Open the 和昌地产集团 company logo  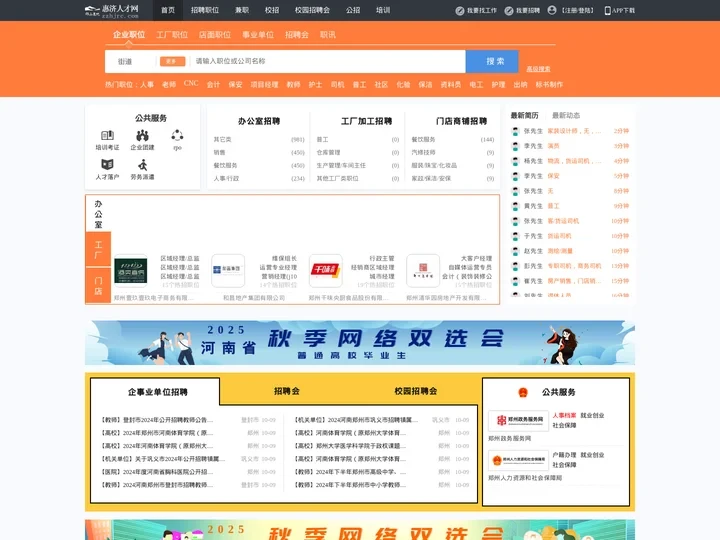228,270
